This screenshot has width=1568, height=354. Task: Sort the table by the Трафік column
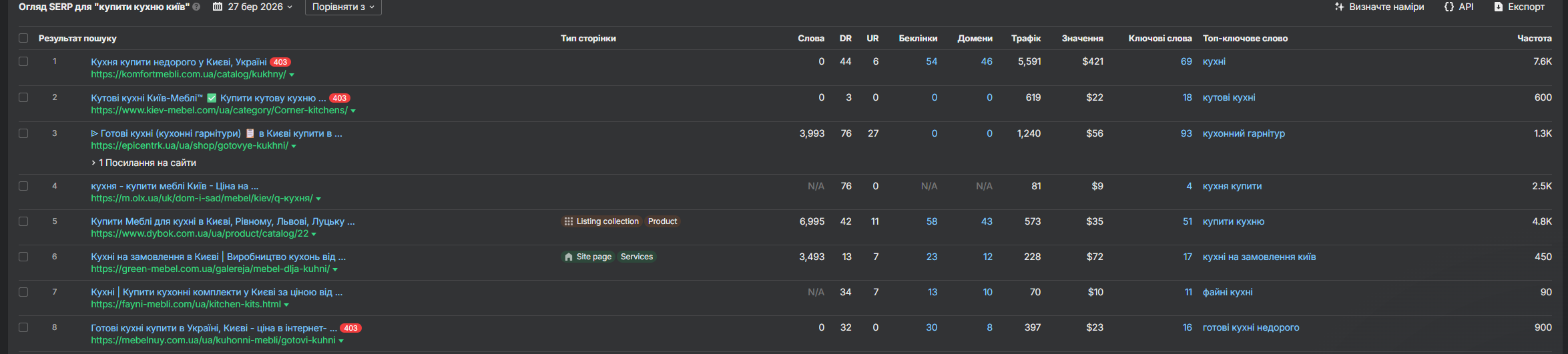[1026, 38]
